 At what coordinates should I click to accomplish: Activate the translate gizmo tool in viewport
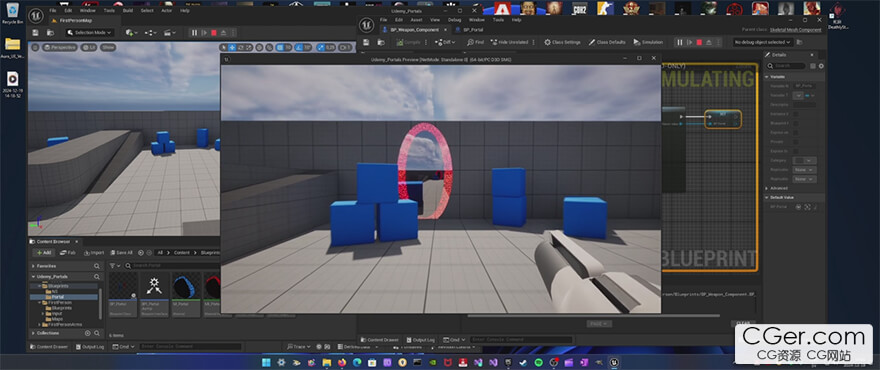(232, 48)
